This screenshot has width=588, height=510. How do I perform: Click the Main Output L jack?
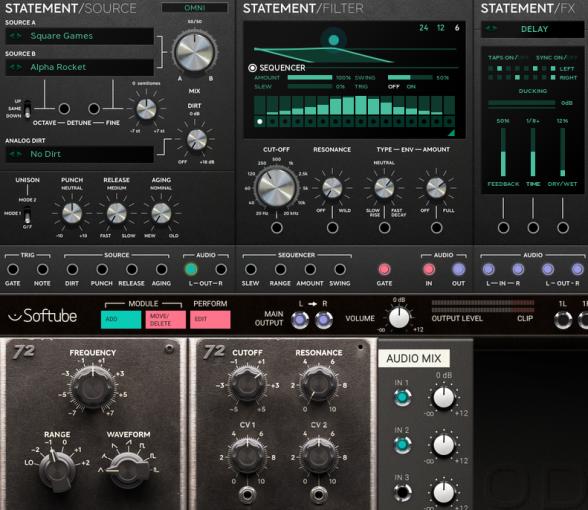click(300, 320)
